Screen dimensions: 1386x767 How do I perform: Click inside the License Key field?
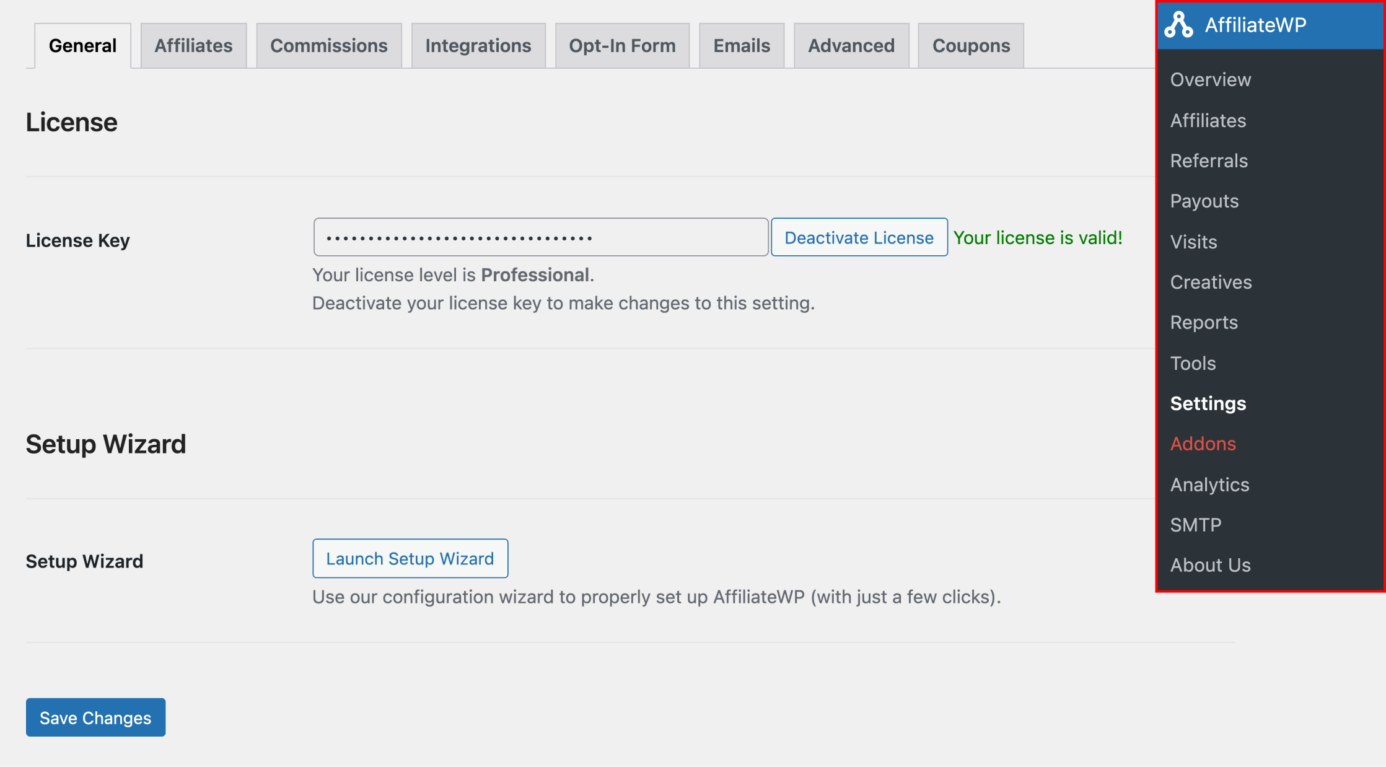540,237
